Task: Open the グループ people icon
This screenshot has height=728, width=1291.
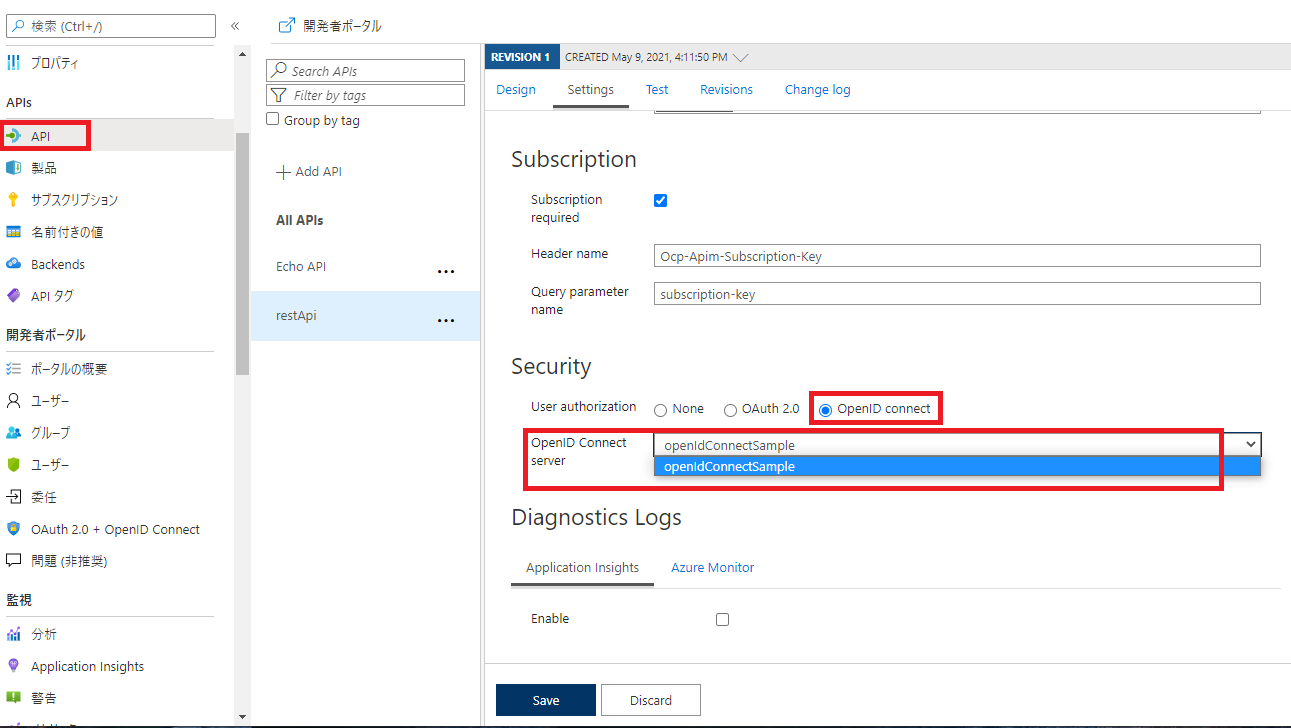Action: (x=14, y=433)
